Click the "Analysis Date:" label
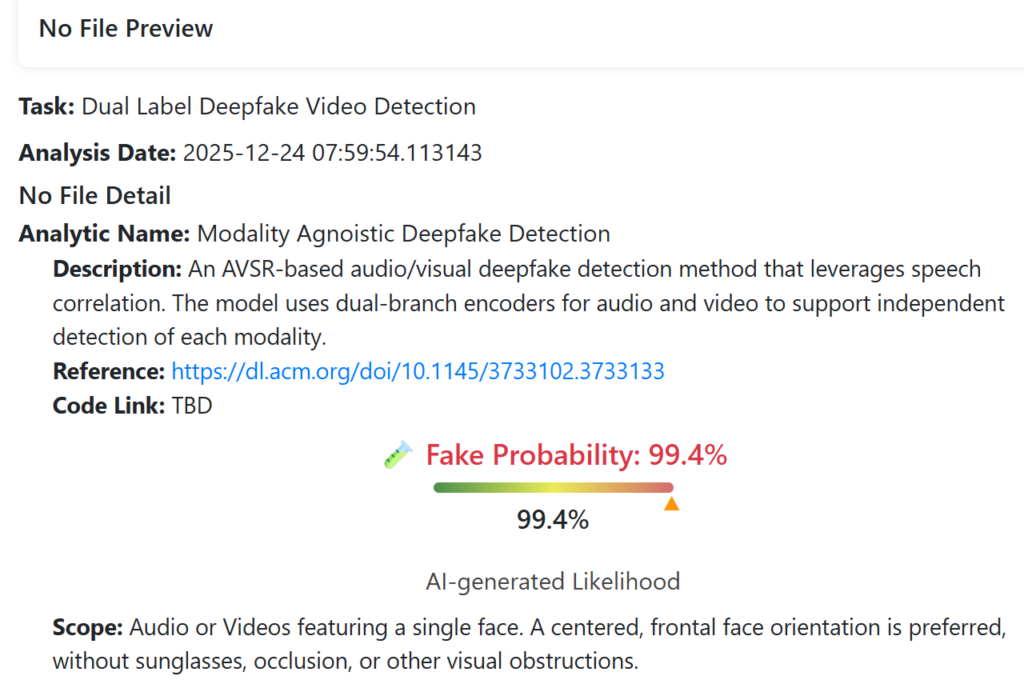 97,153
